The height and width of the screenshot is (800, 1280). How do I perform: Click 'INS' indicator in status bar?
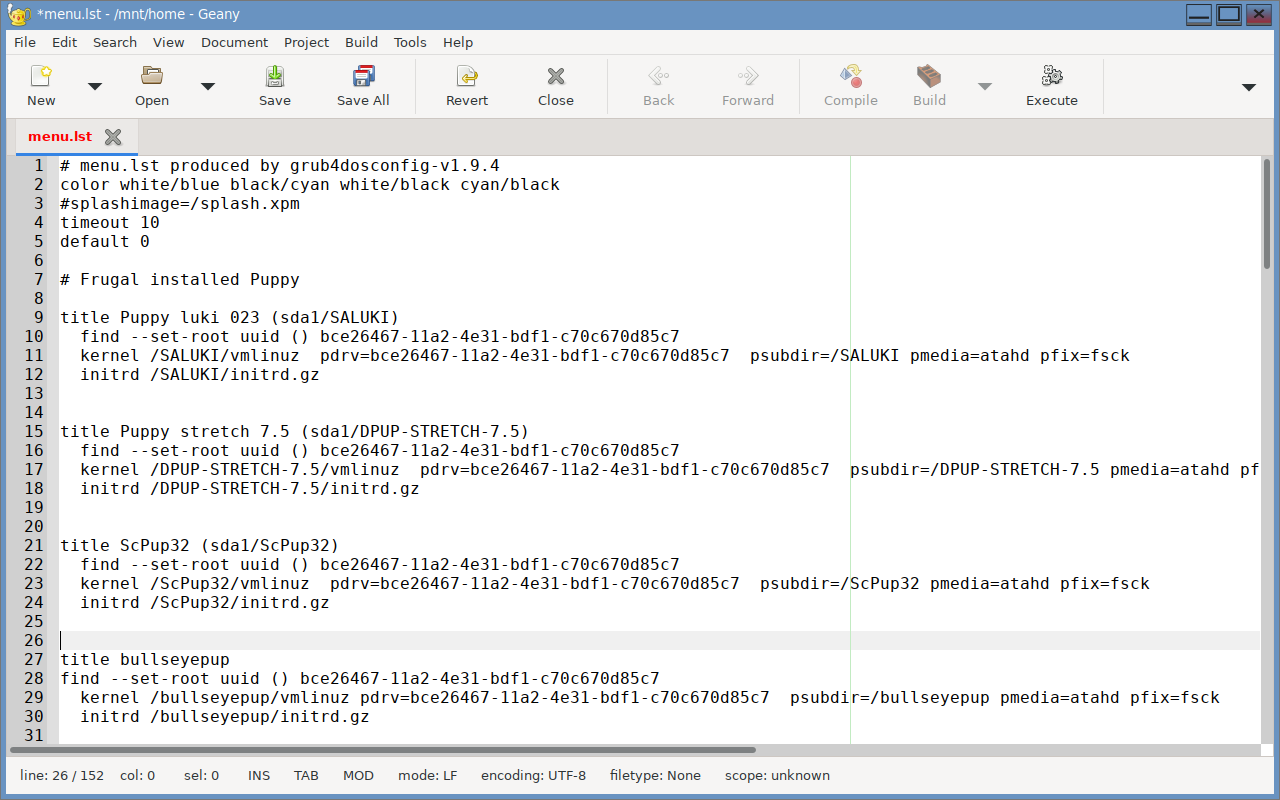[259, 775]
